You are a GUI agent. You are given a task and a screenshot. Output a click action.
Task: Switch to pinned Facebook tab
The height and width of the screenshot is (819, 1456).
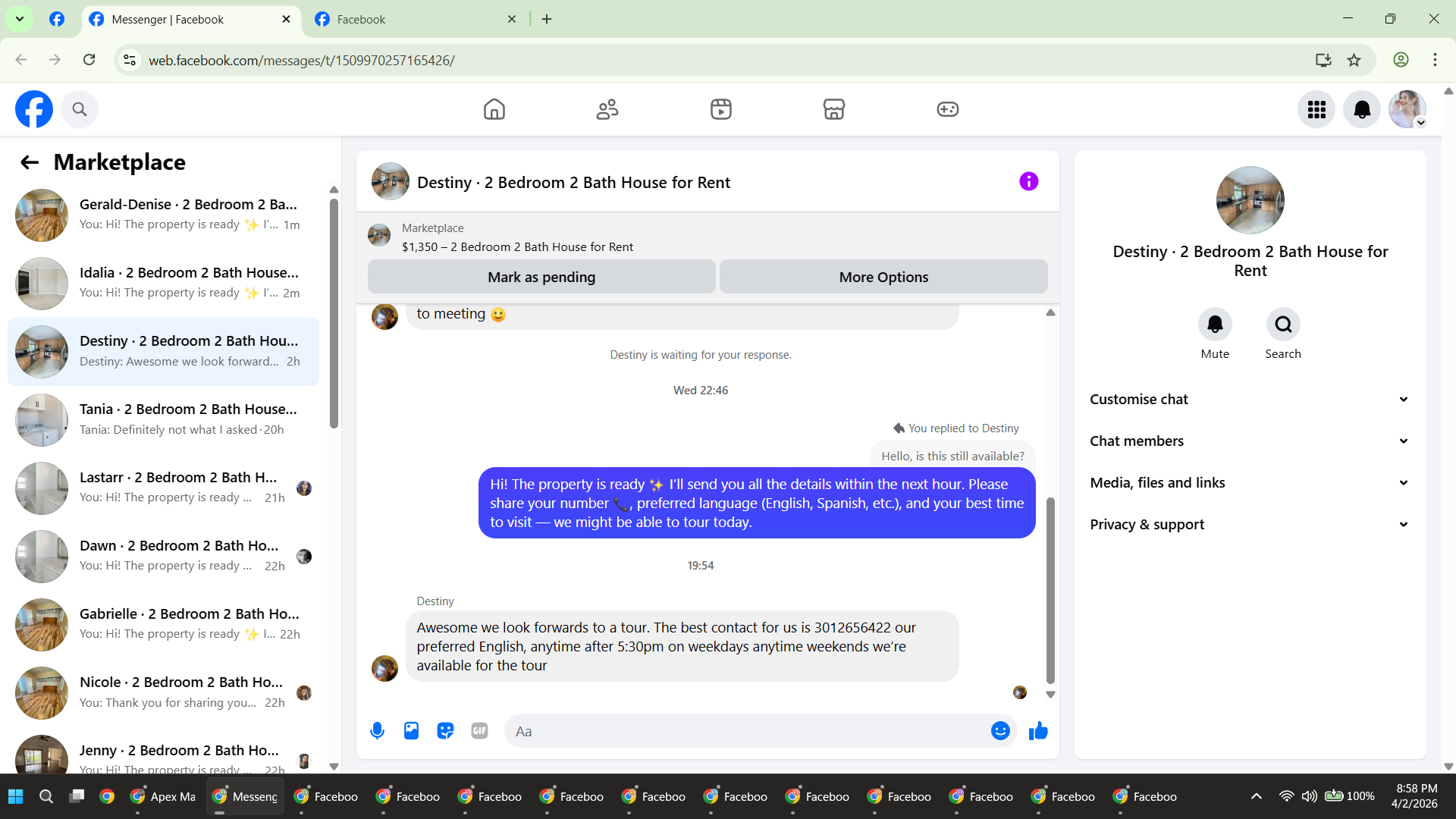(x=57, y=20)
